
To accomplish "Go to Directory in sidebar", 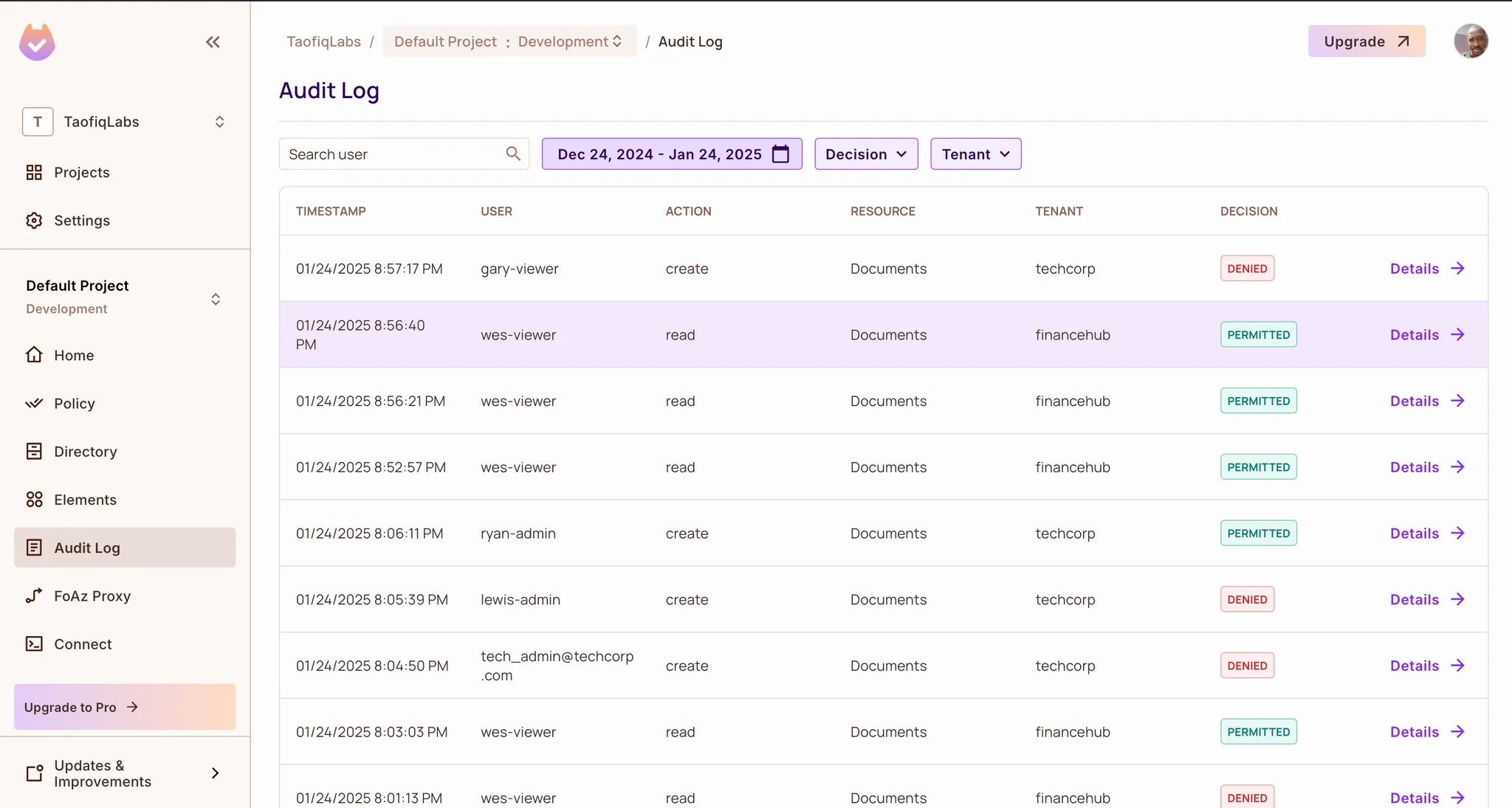I will [85, 452].
